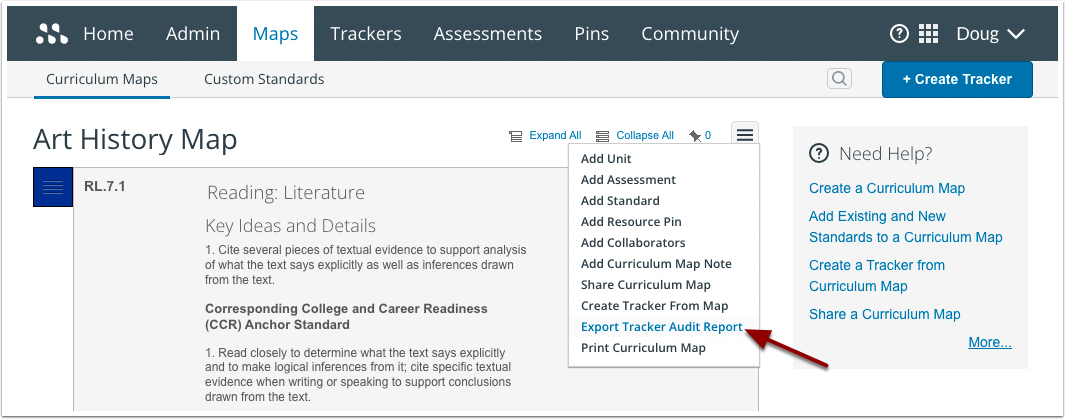
Task: Click the Create Tracker button
Action: [956, 79]
